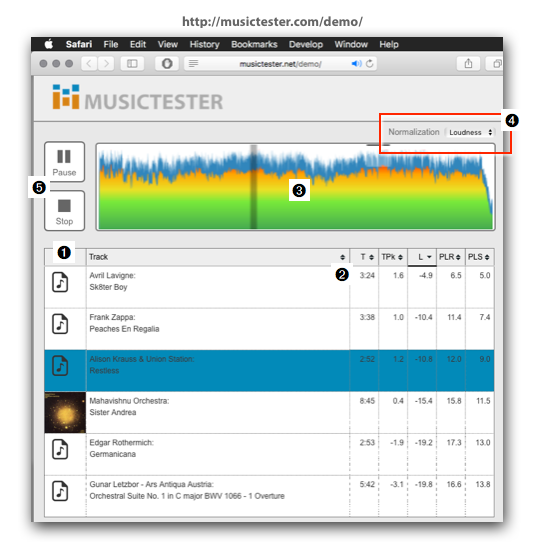The width and height of the screenshot is (539, 552).
Task: Seek in the loudness waveform display
Action: click(x=295, y=187)
